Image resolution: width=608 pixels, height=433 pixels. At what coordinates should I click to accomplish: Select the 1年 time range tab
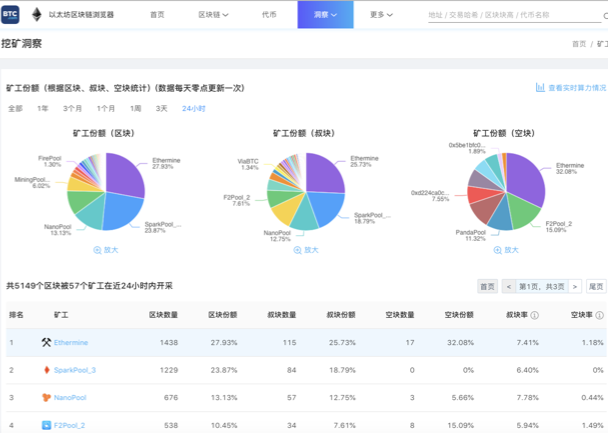click(43, 109)
